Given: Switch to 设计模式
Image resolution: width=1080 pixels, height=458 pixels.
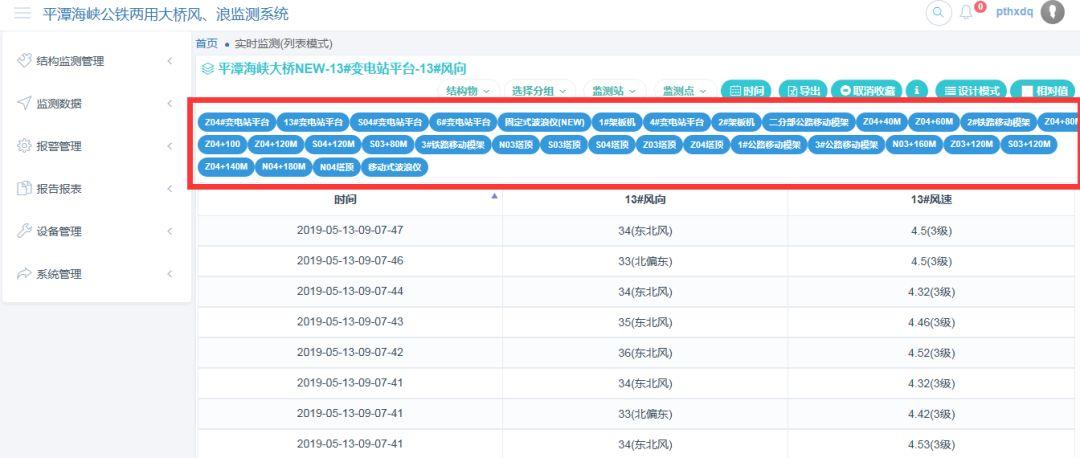Looking at the screenshot, I should point(971,90).
